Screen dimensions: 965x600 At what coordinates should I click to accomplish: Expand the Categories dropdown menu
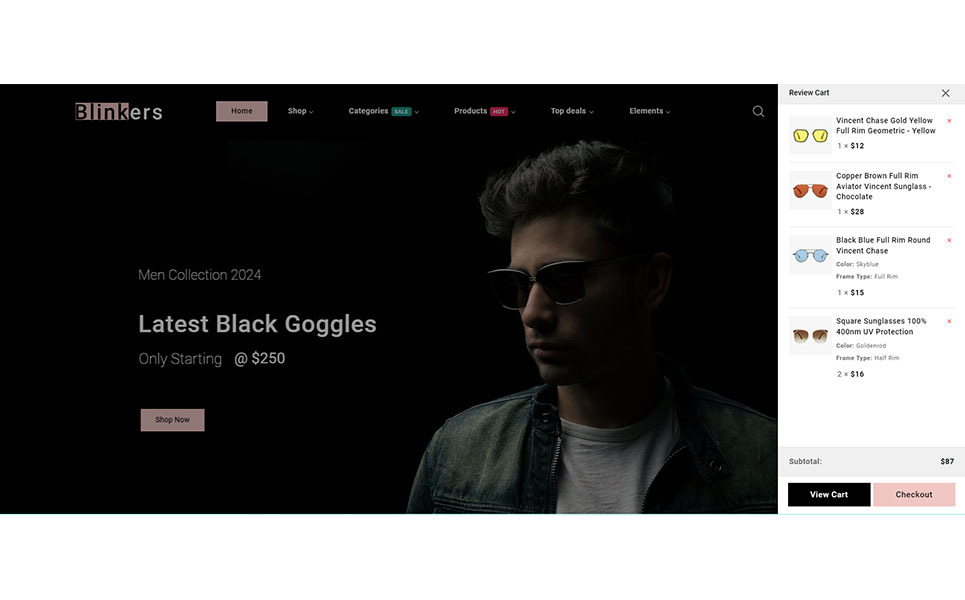tap(383, 111)
